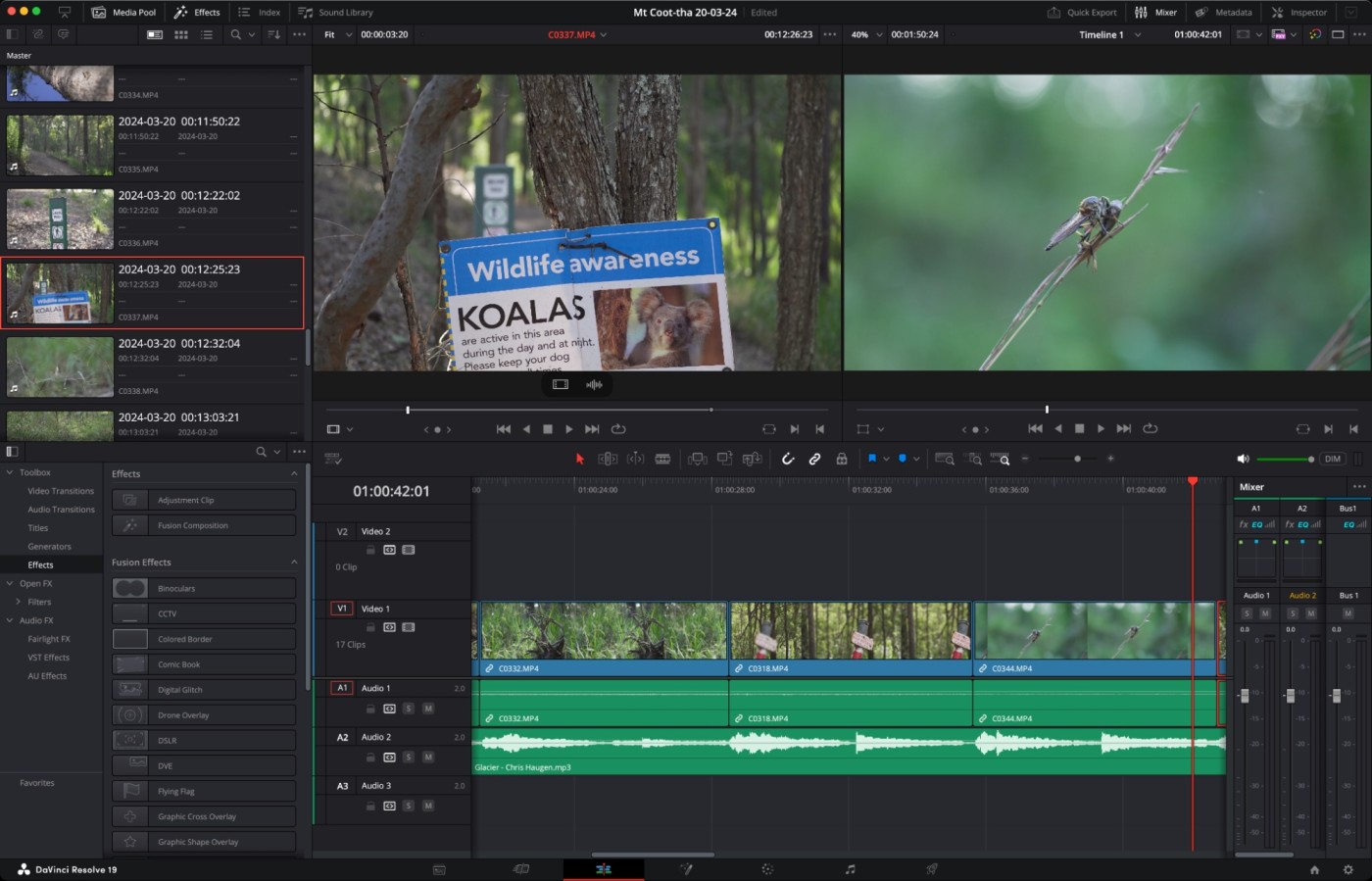Image resolution: width=1372 pixels, height=881 pixels.
Task: Solo the Audio 2 timeline track
Action: 409,758
